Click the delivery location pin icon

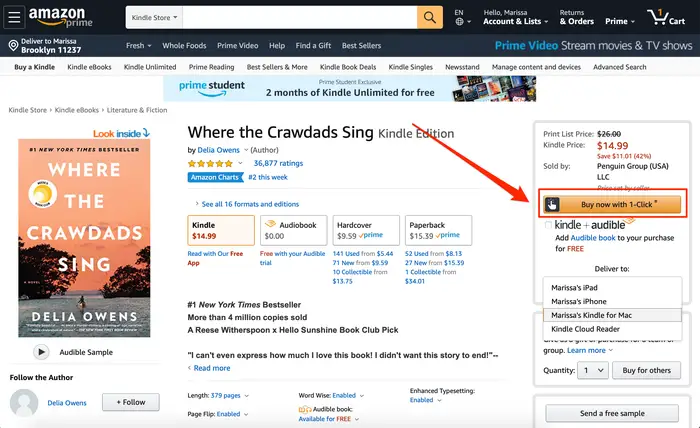click(13, 46)
